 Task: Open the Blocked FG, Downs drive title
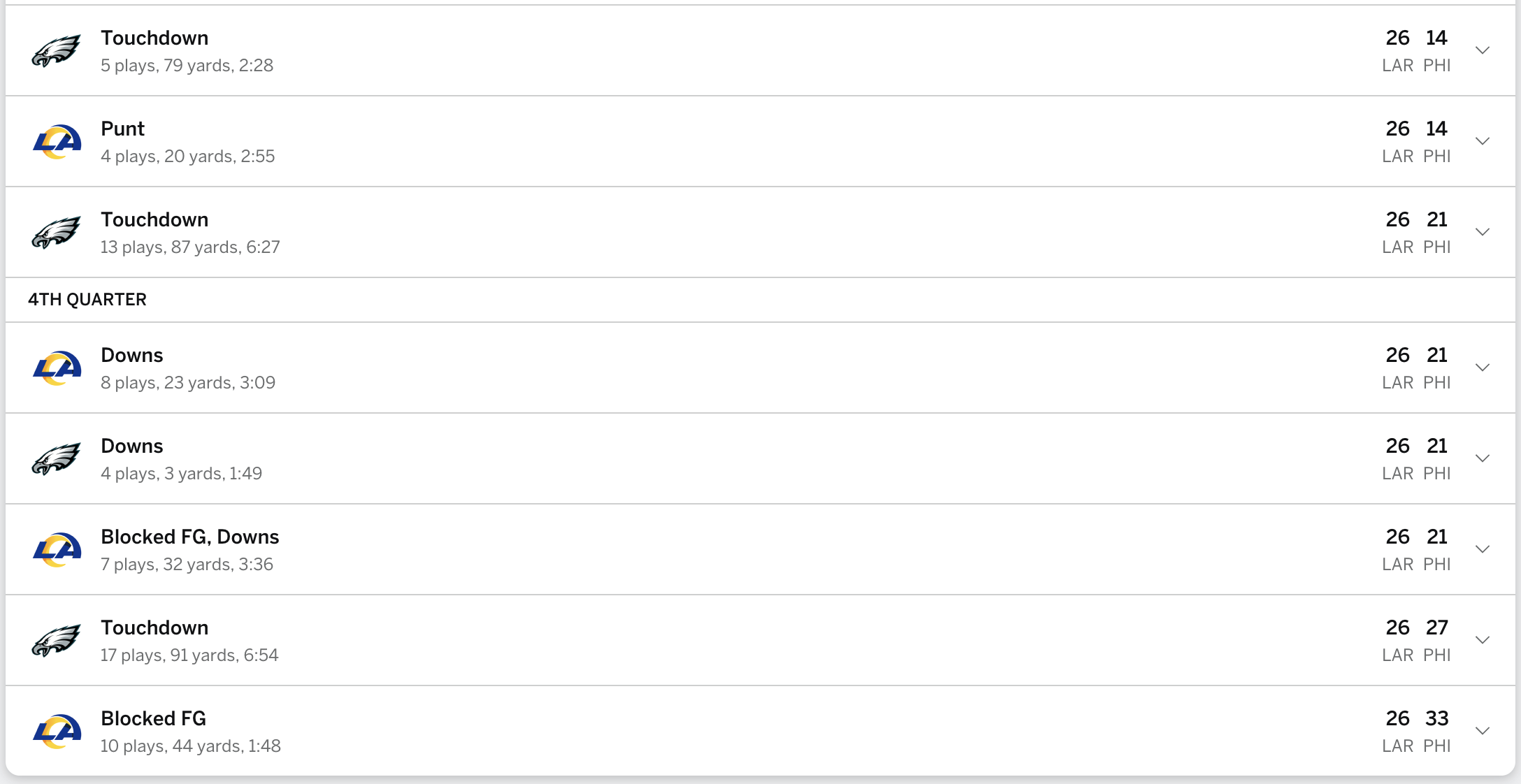pos(189,537)
